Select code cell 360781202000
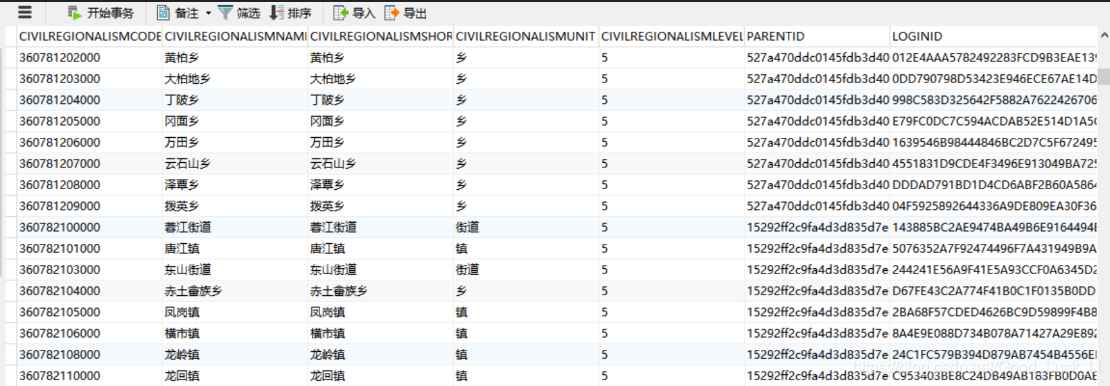Viewport: 1110px width, 386px height. click(89, 57)
